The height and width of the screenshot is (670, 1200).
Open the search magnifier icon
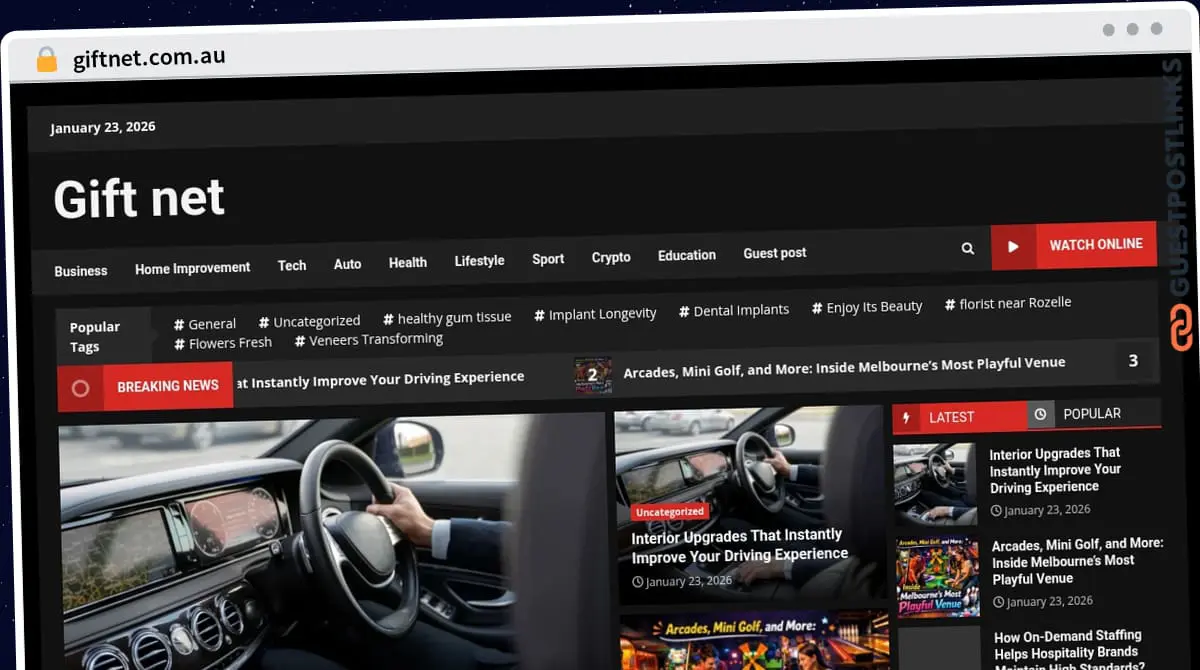pos(967,248)
